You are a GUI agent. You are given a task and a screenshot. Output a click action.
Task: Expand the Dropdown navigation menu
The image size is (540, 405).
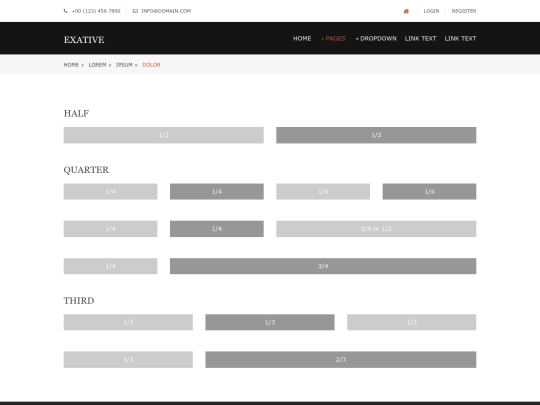pyautogui.click(x=376, y=39)
